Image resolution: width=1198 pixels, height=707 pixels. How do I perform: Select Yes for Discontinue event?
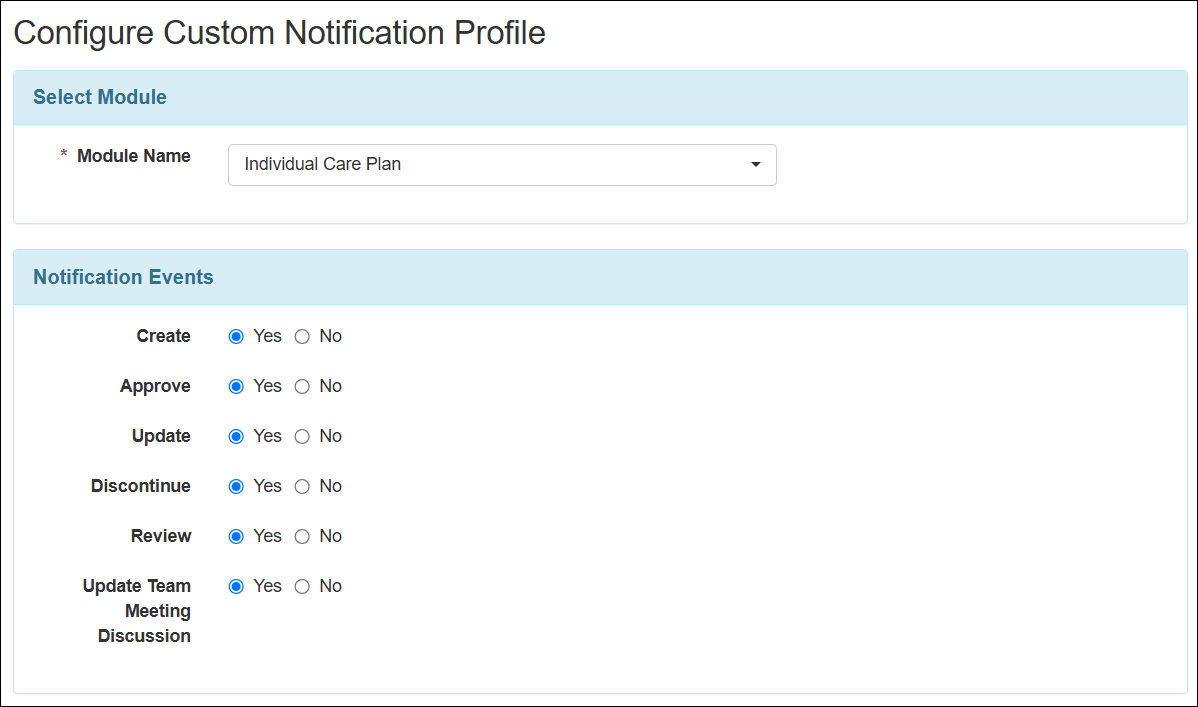[x=236, y=486]
